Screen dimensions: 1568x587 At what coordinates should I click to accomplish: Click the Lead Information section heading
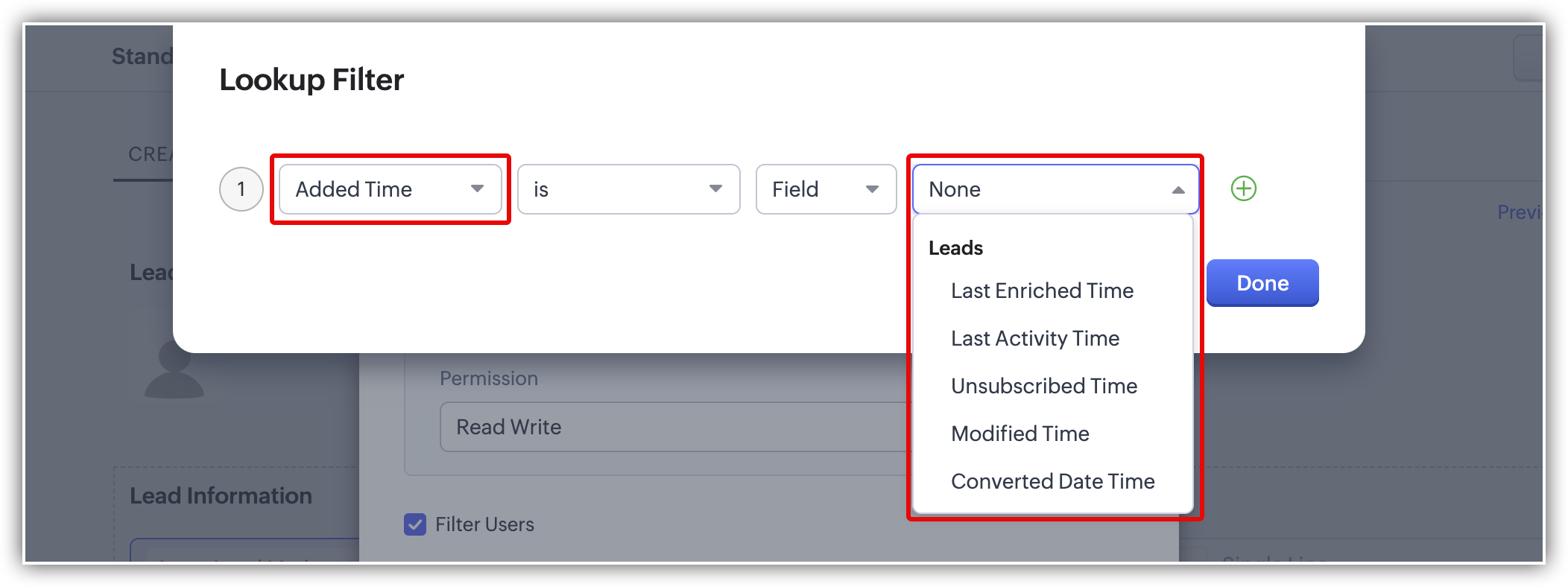(221, 495)
